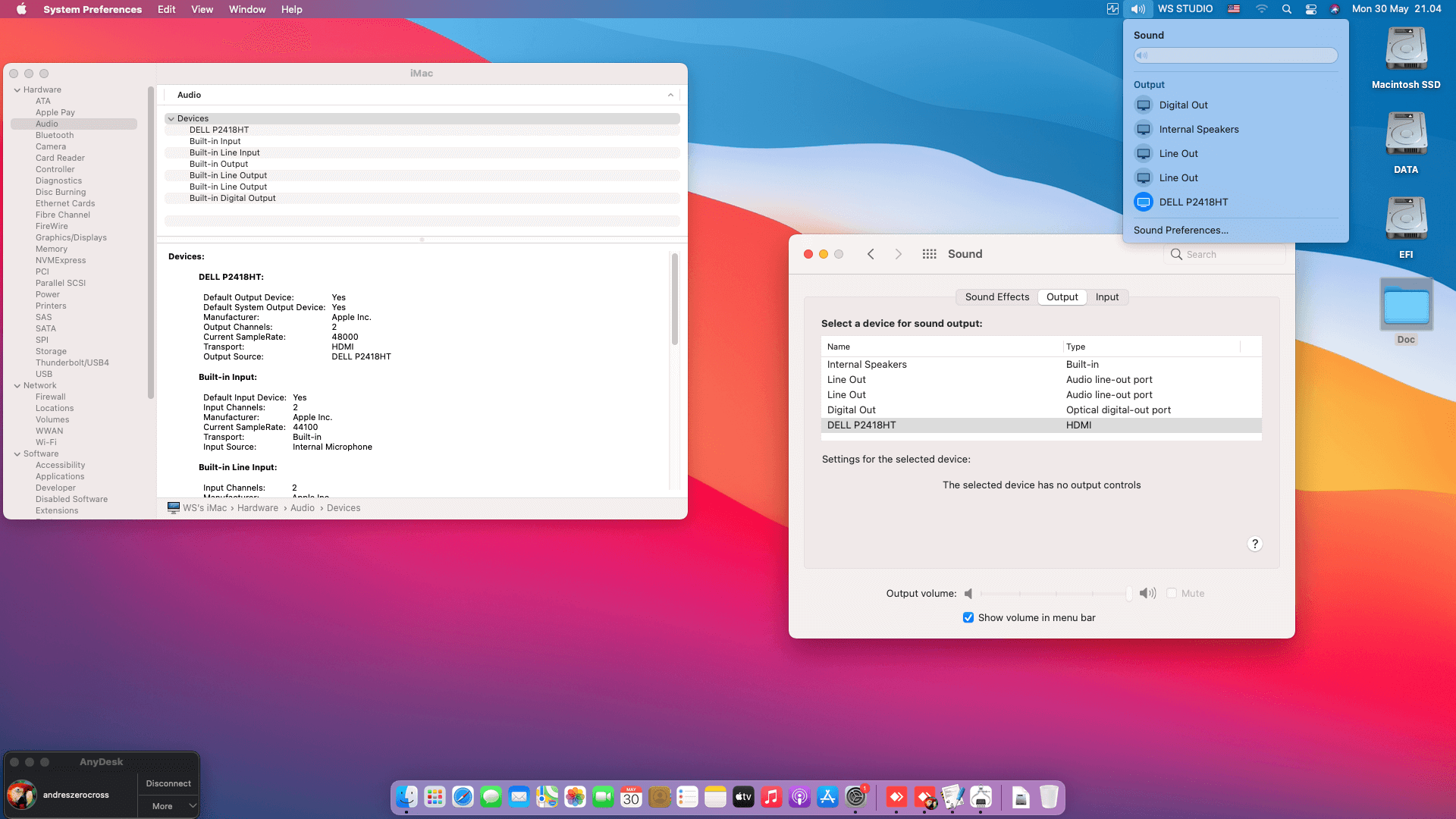1456x819 pixels.
Task: Open the help question mark button
Action: 1255,544
